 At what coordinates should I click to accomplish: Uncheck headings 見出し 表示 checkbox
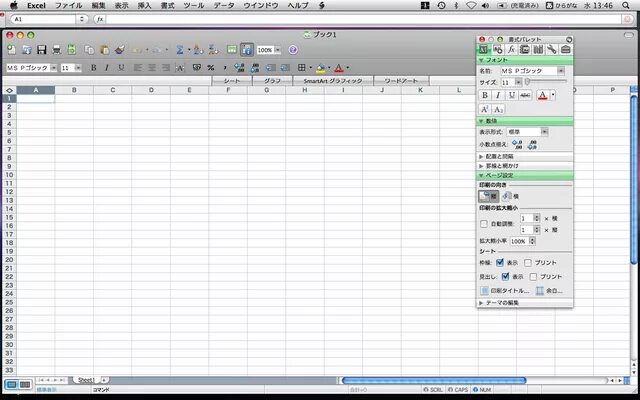coord(505,277)
